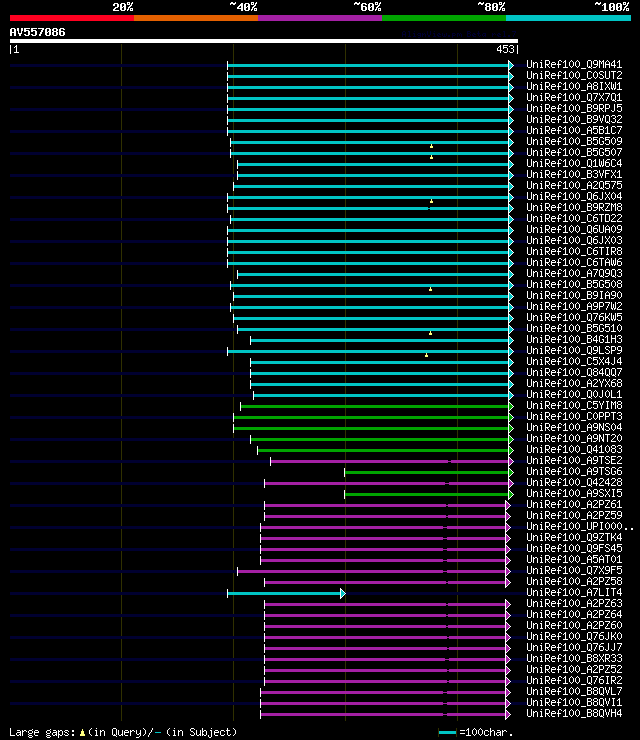Click the UniRef100_C6TIR8 label
The width and height of the screenshot is (640, 740).
[574, 251]
